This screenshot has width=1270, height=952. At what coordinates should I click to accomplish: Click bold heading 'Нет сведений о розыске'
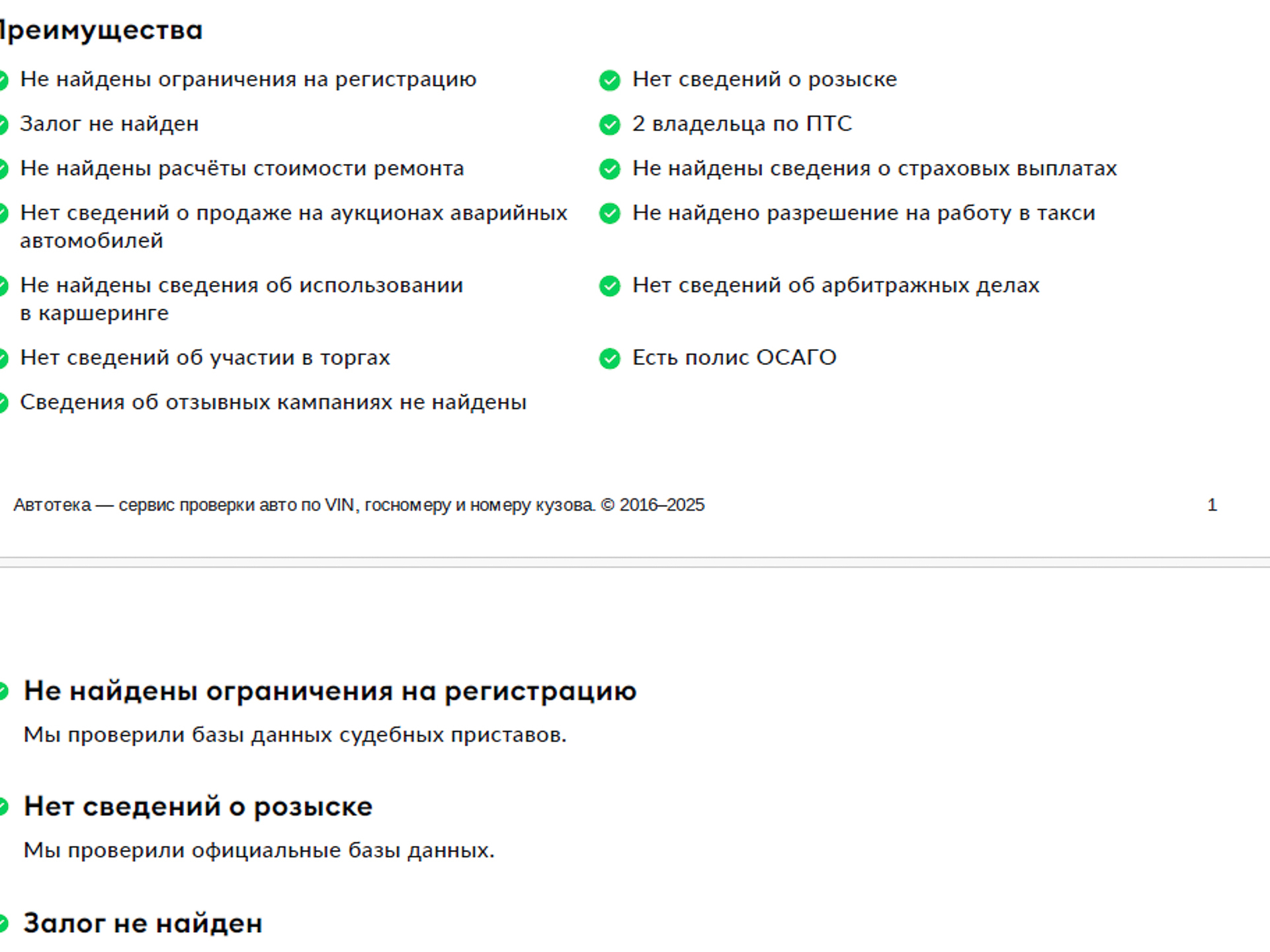198,807
